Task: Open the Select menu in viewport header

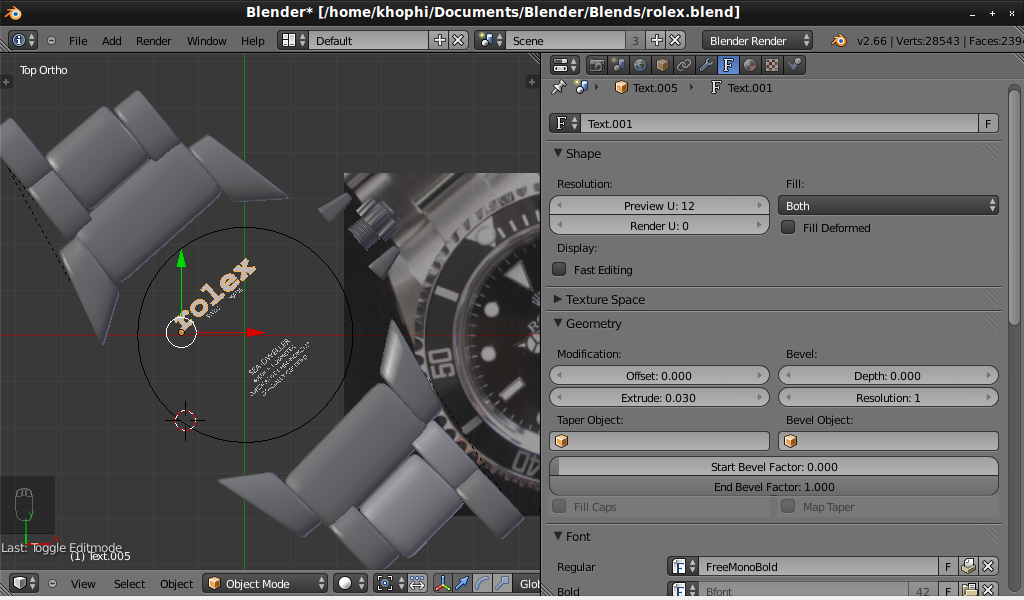Action: pyautogui.click(x=129, y=584)
